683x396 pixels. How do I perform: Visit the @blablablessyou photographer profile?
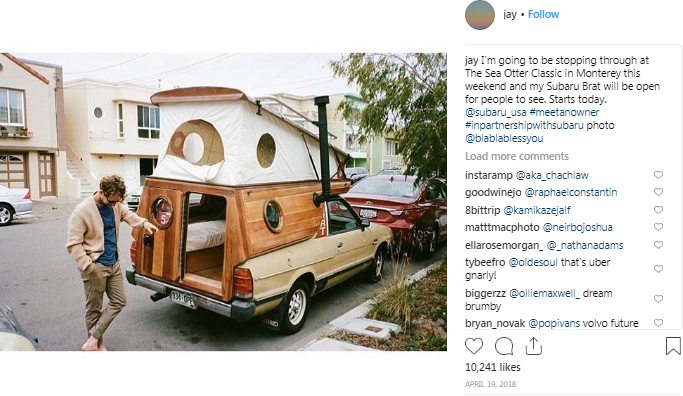point(504,139)
